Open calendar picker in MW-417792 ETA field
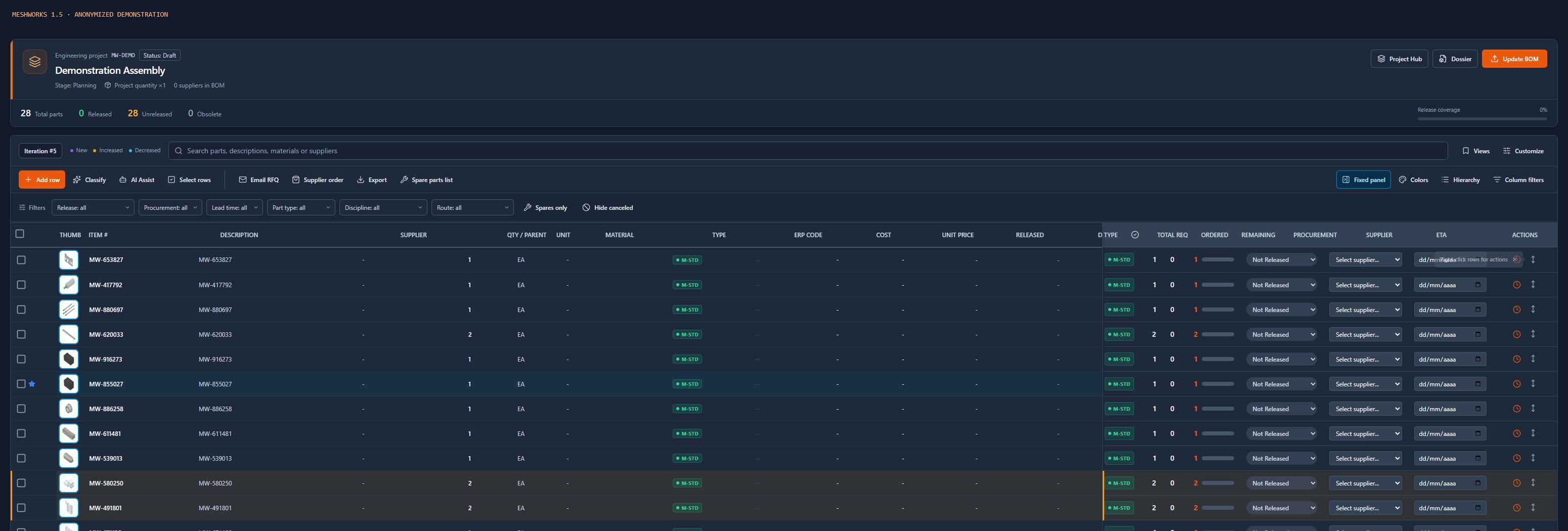The width and height of the screenshot is (1568, 531). point(1477,285)
